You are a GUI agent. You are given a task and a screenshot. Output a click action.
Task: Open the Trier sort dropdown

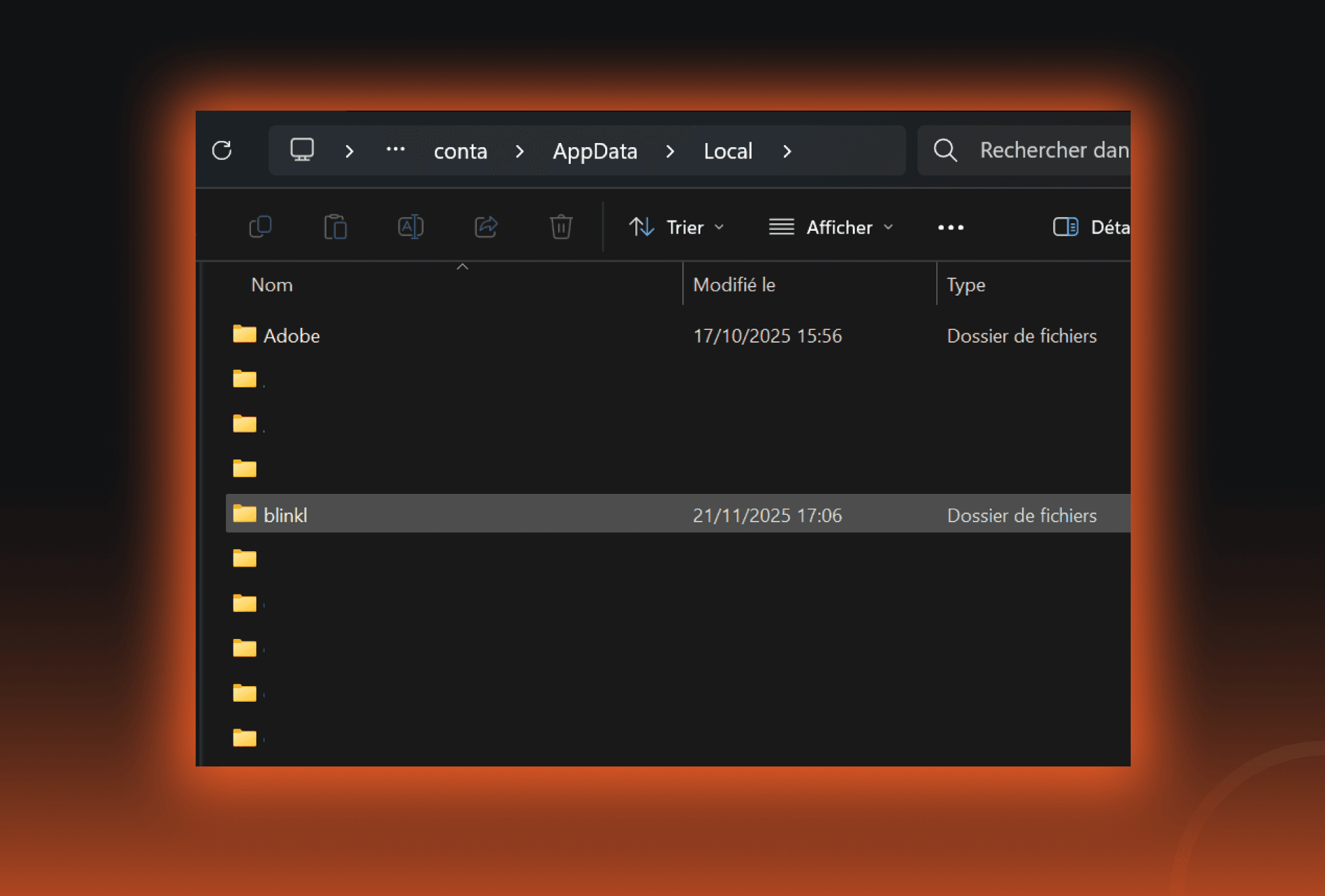[677, 227]
